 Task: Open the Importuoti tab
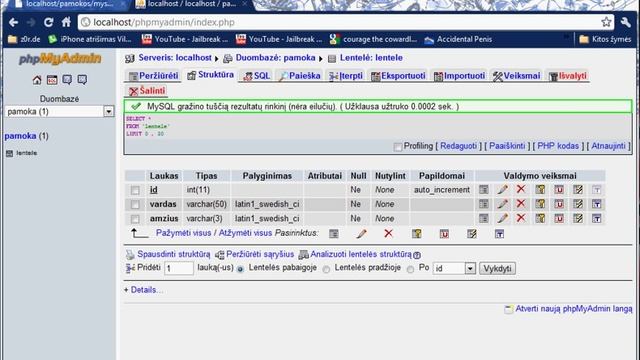pyautogui.click(x=459, y=76)
